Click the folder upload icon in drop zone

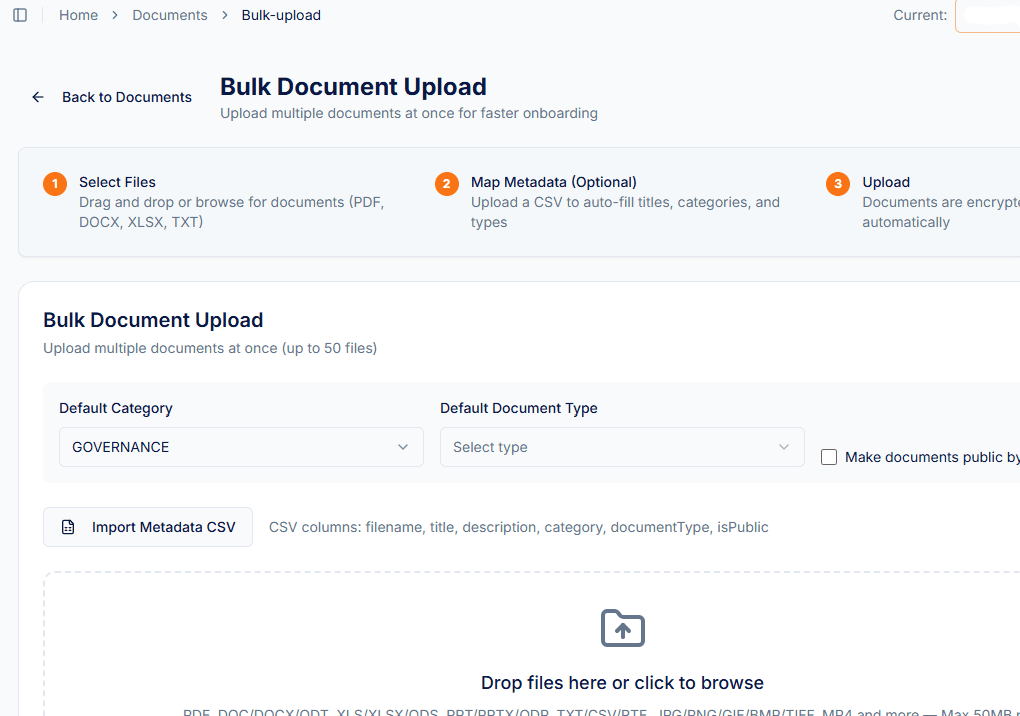click(623, 628)
